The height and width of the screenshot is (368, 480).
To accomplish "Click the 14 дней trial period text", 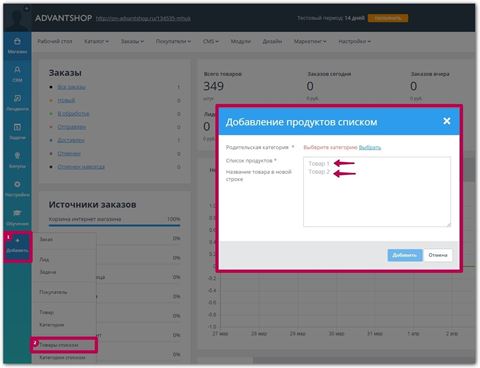I will (354, 18).
